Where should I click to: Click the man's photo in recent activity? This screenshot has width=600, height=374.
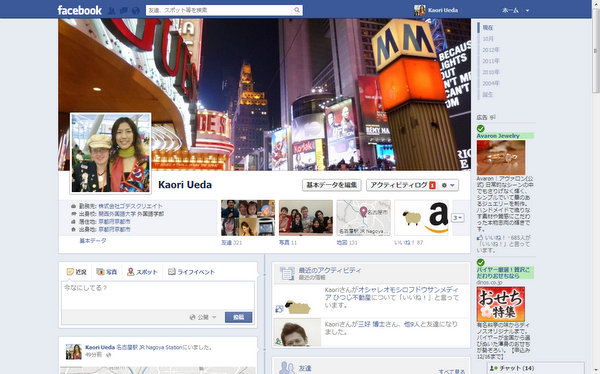tap(297, 332)
